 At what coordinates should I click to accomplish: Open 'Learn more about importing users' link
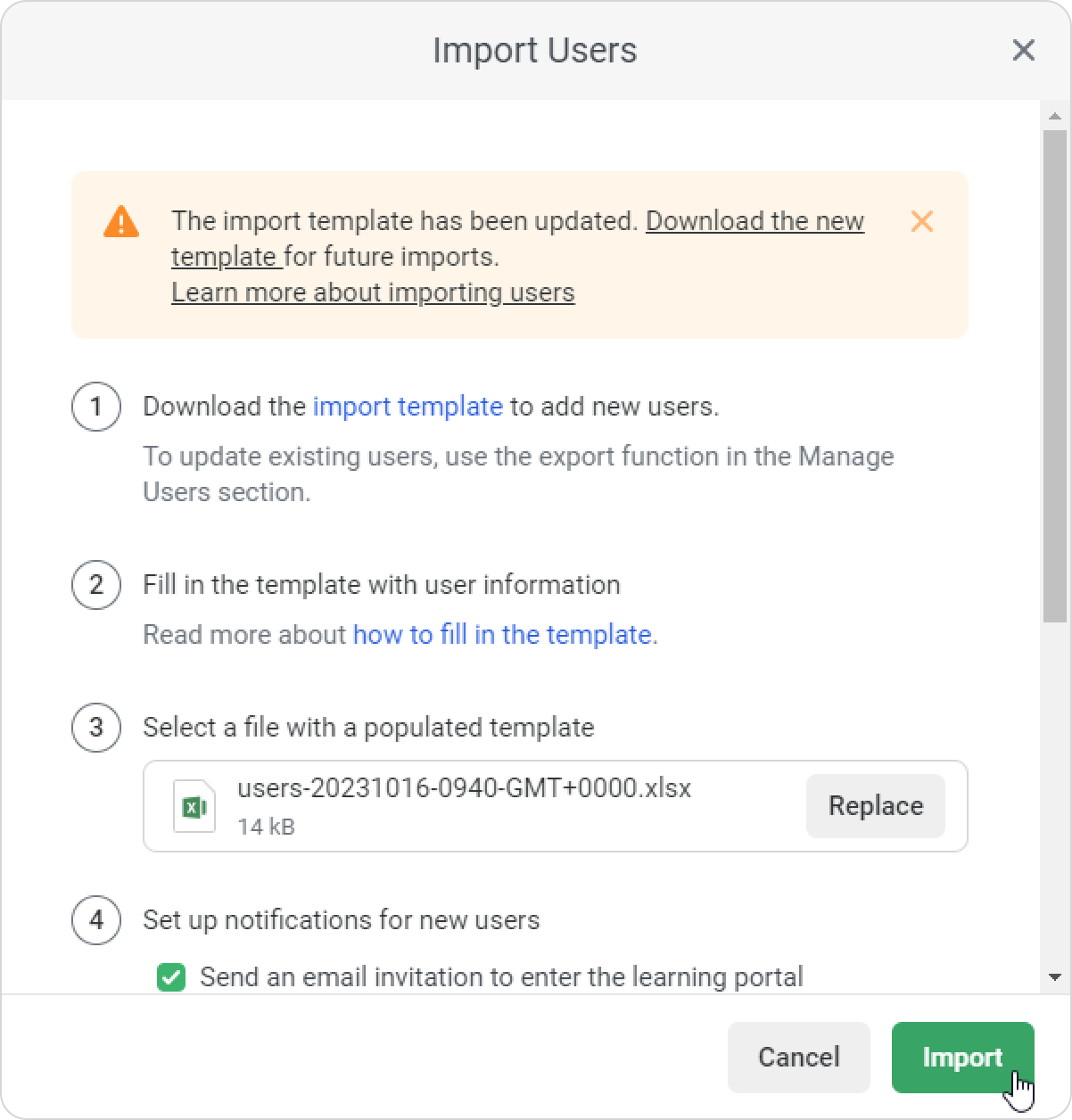tap(373, 292)
